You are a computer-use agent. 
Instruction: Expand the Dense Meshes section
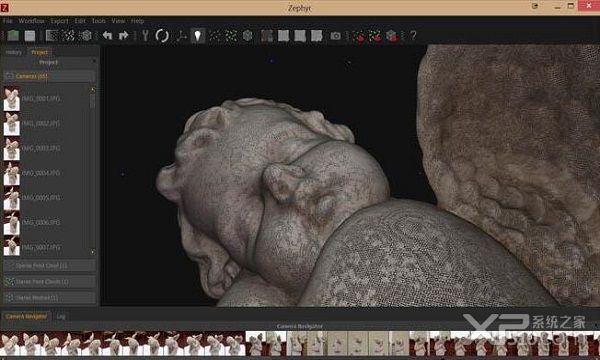click(x=49, y=298)
